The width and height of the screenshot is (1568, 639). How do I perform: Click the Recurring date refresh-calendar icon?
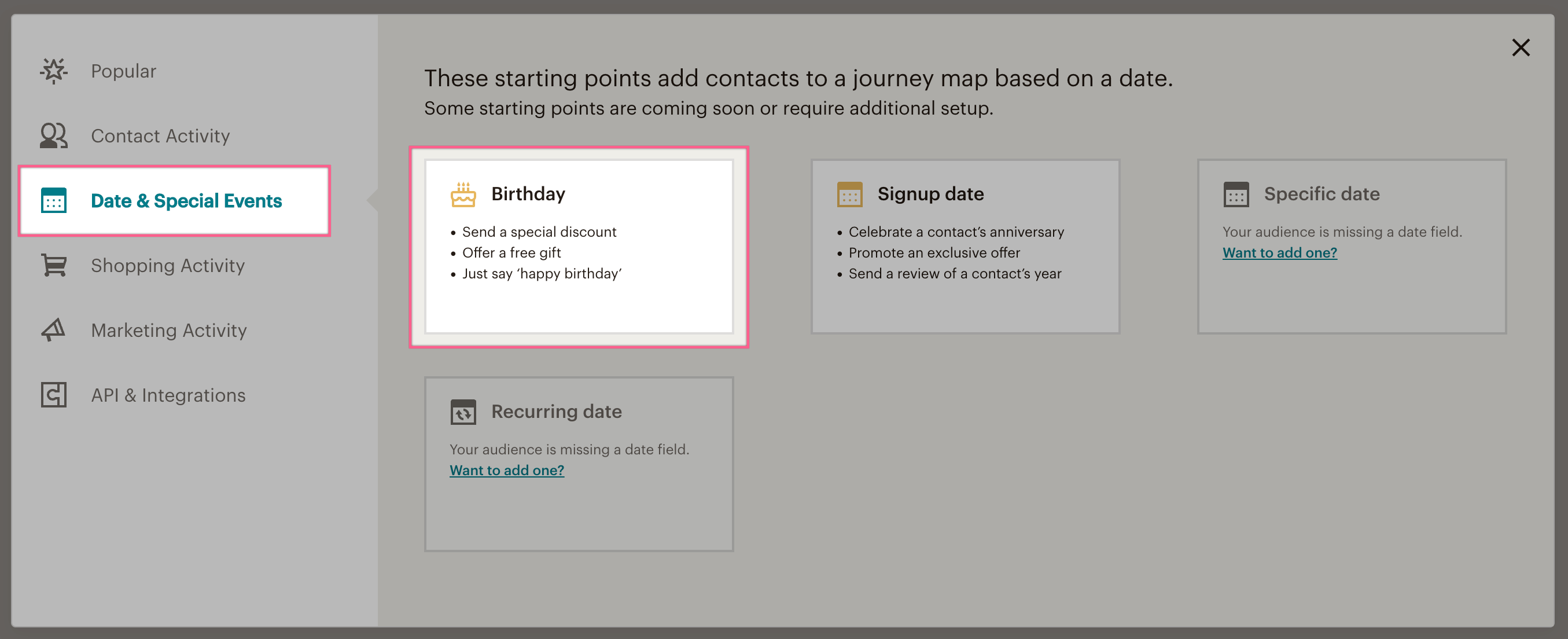pyautogui.click(x=463, y=412)
